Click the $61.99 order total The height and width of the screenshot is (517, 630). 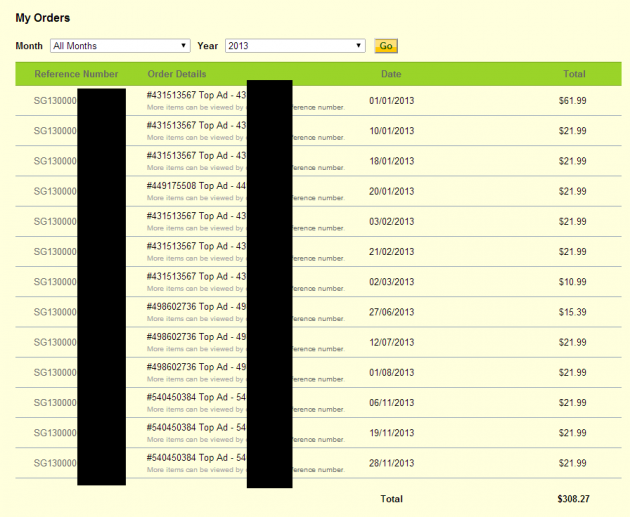[x=573, y=101]
